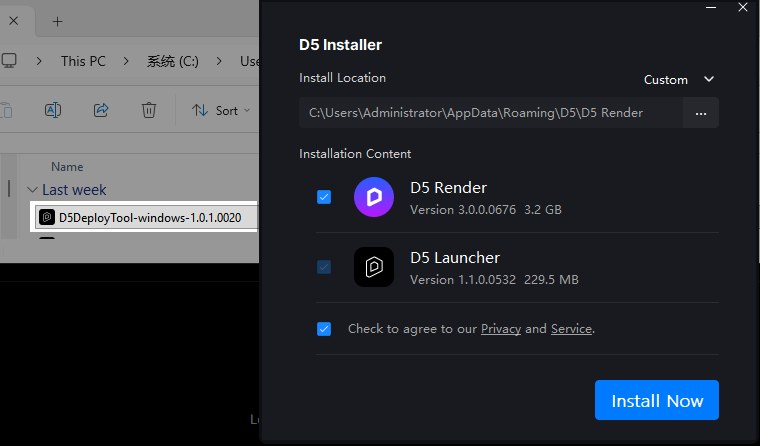Close the current Explorer tab
Image resolution: width=760 pixels, height=446 pixels.
click(x=14, y=21)
